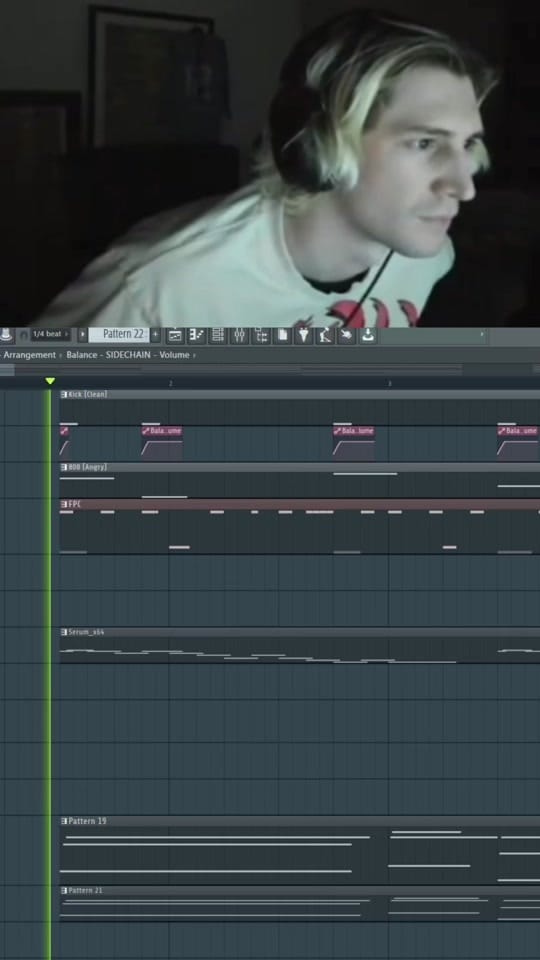
Task: Click the horizontal playlist scrollbar
Action: (x=269, y=369)
